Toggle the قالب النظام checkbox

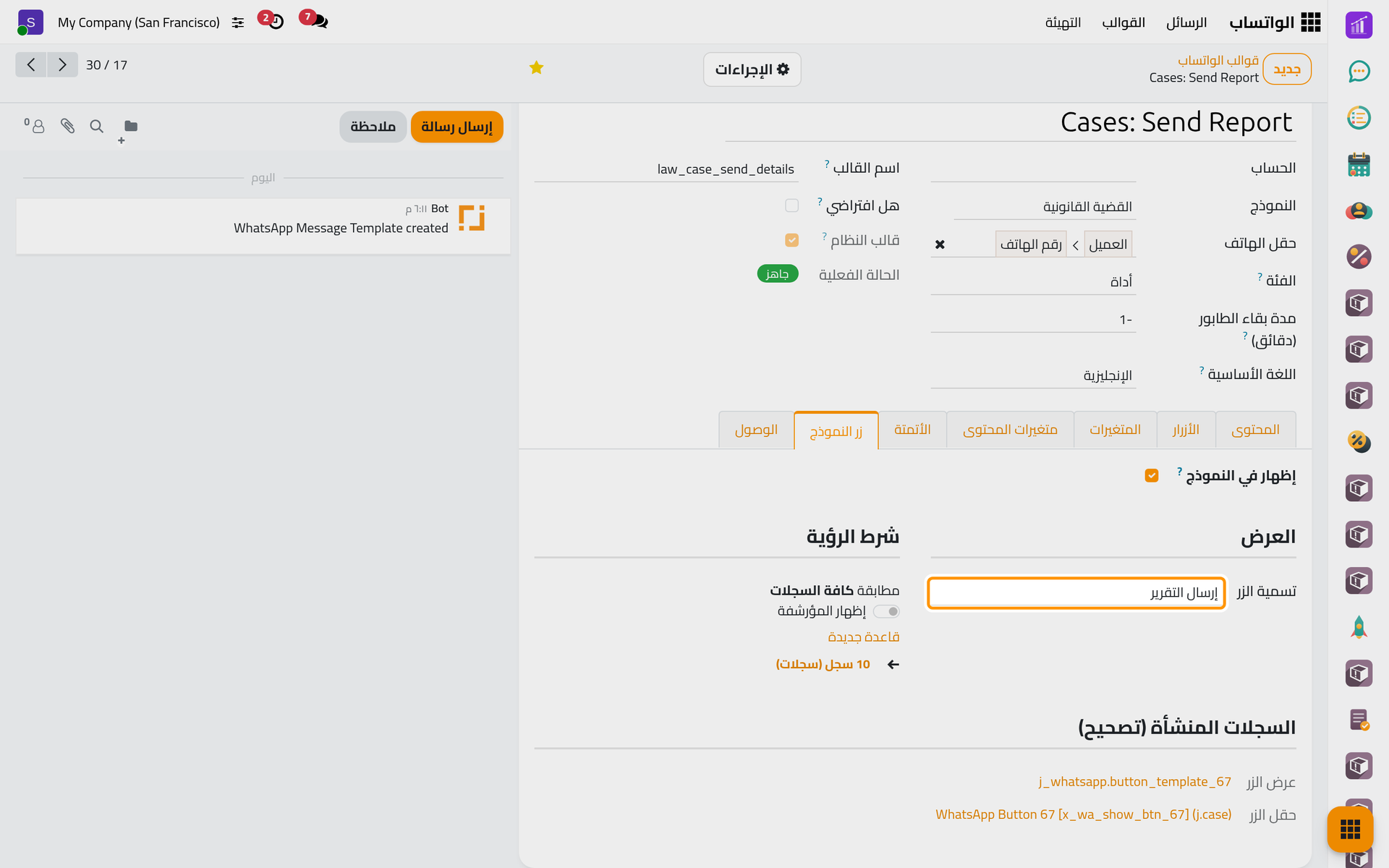(791, 240)
